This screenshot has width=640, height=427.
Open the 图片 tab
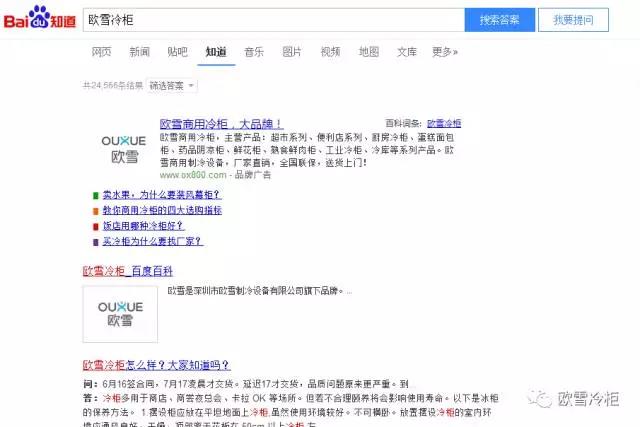click(x=292, y=52)
